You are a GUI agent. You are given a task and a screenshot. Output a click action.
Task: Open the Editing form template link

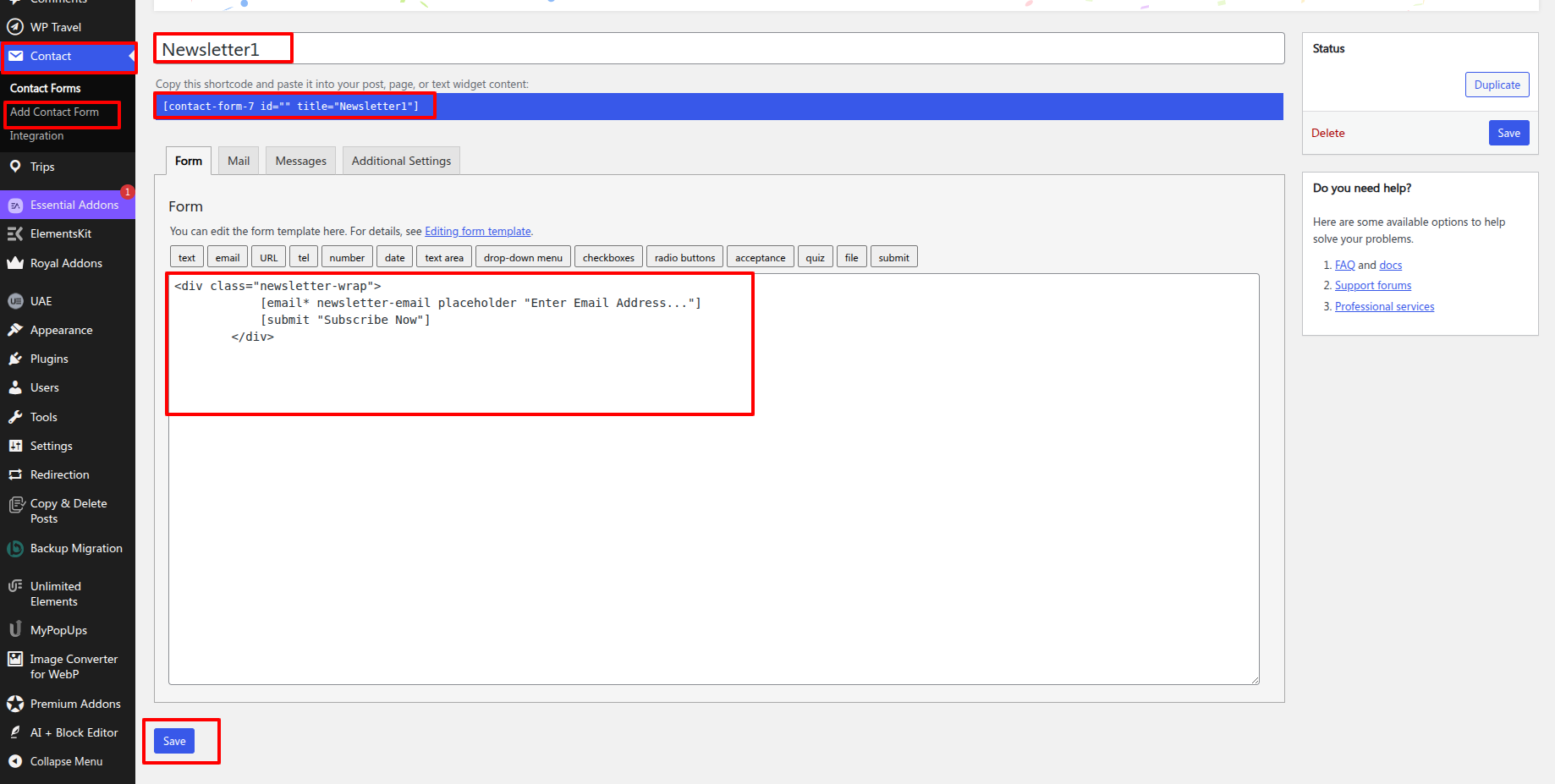(x=478, y=231)
